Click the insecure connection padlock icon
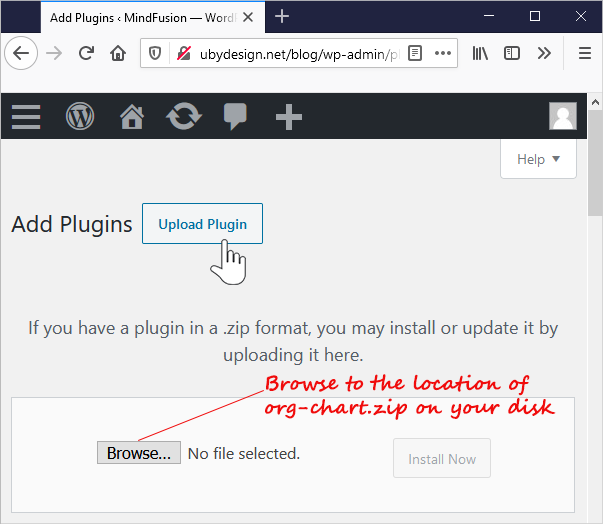 point(183,53)
